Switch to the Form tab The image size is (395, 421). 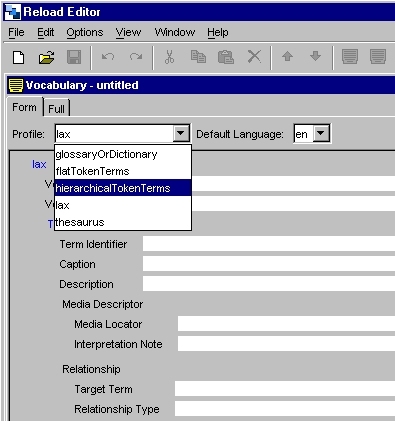(x=24, y=107)
